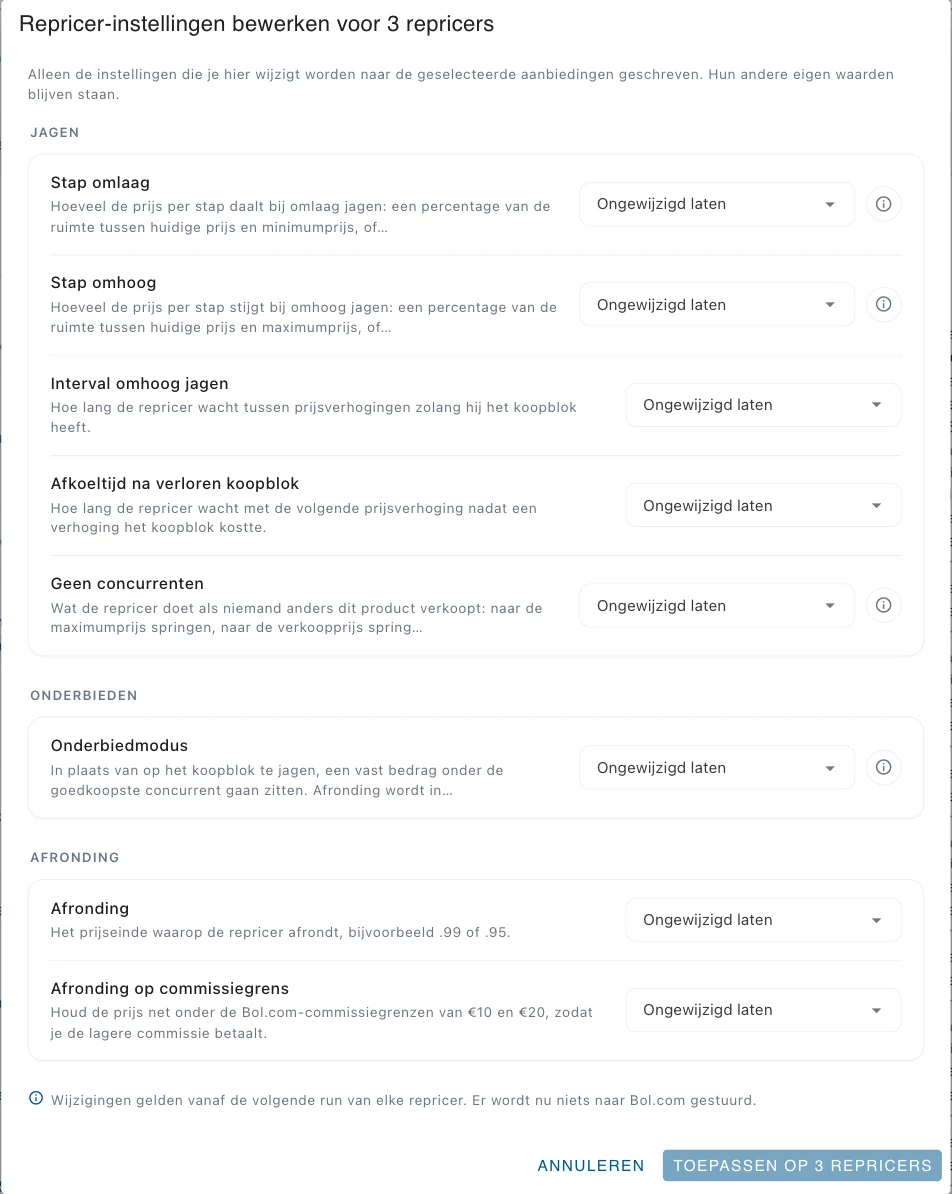
Task: Choose Afkoeltijd na verloren koopblok value
Action: [x=763, y=506]
